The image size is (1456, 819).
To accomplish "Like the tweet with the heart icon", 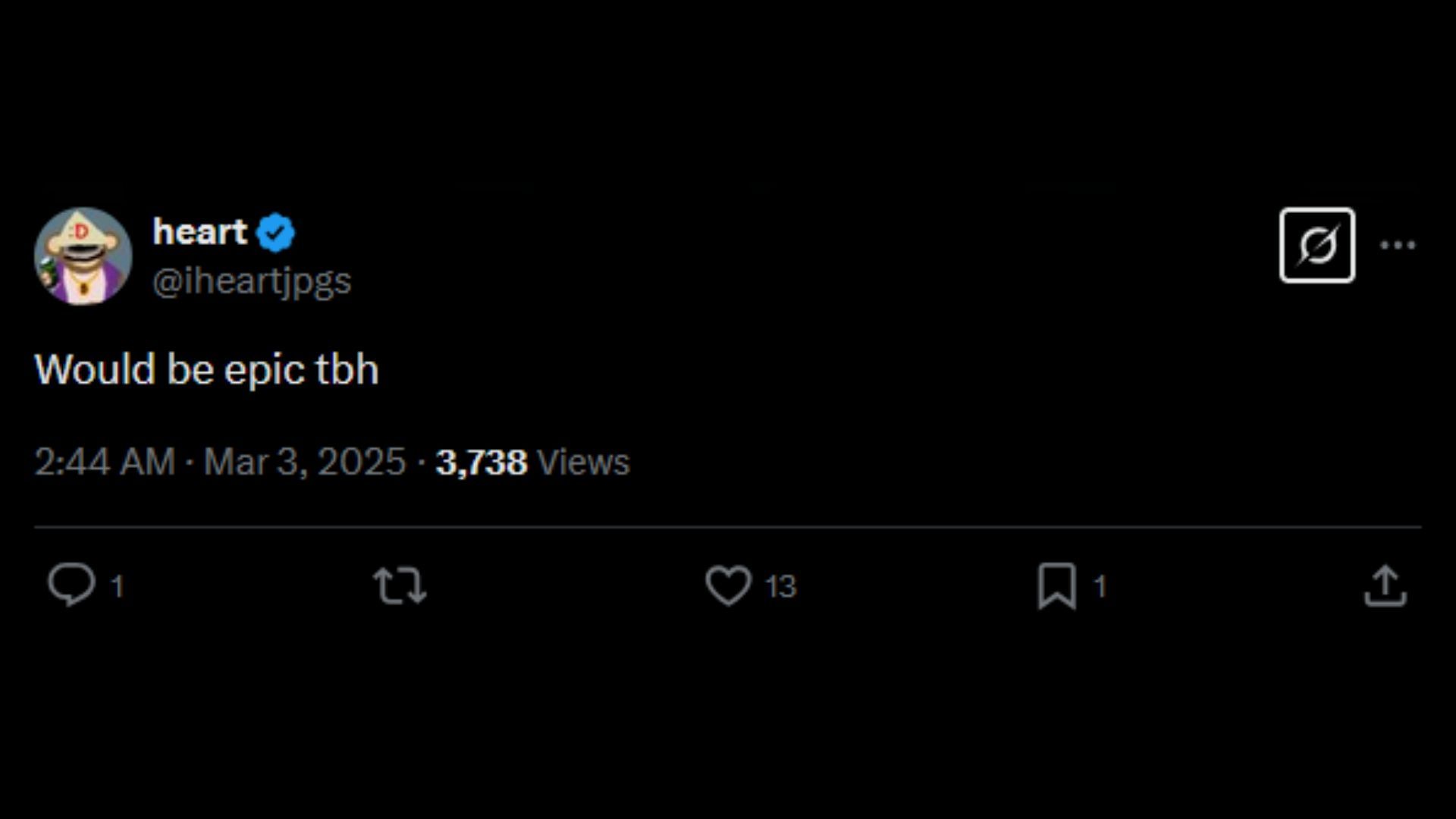I will coord(728,585).
